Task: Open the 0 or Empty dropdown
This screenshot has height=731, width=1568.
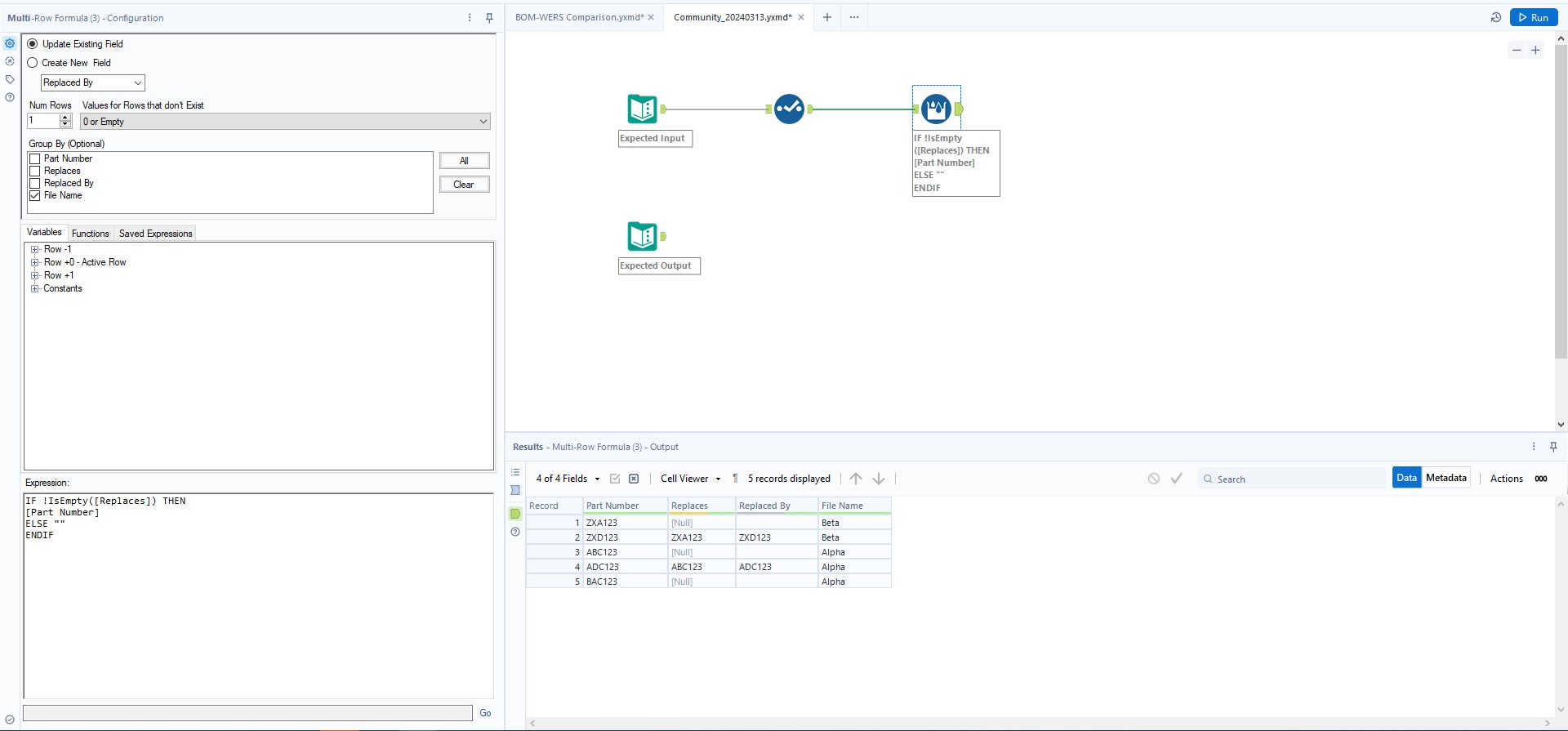Action: (x=285, y=122)
